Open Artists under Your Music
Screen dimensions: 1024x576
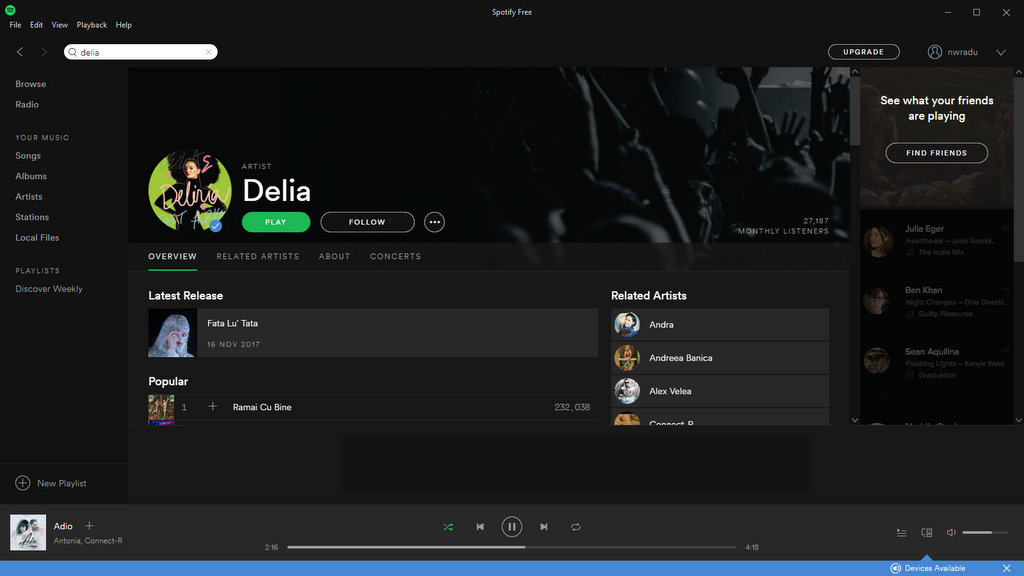tap(29, 197)
